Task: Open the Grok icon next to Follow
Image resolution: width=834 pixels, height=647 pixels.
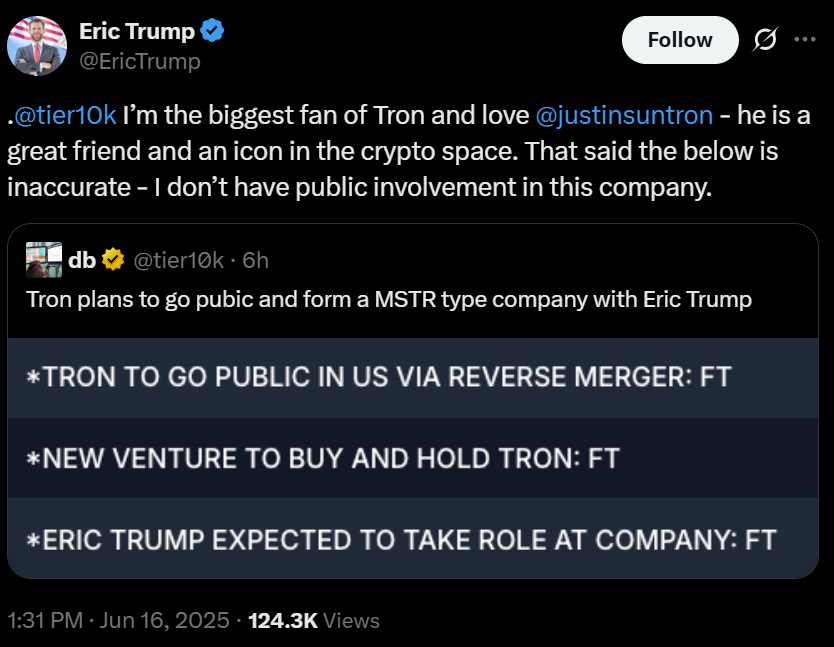Action: 765,40
